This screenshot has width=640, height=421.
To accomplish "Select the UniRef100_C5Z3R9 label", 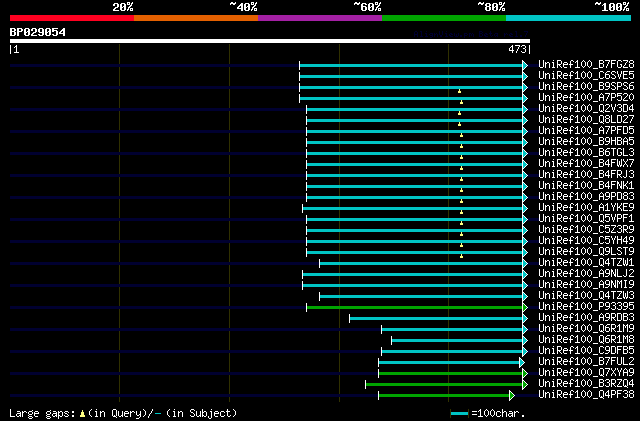I will click(x=586, y=230).
